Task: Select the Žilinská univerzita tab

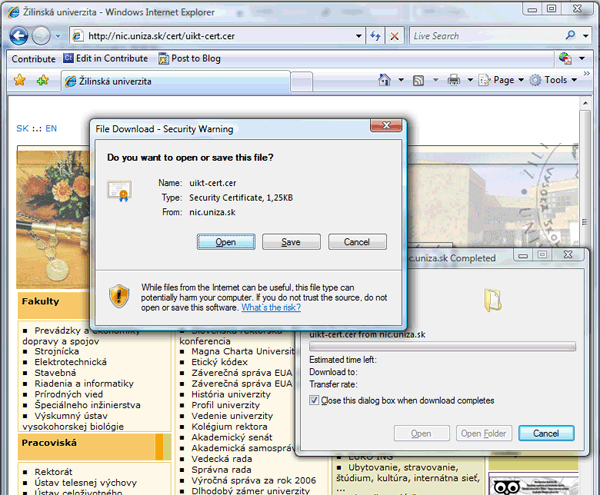Action: pyautogui.click(x=175, y=81)
